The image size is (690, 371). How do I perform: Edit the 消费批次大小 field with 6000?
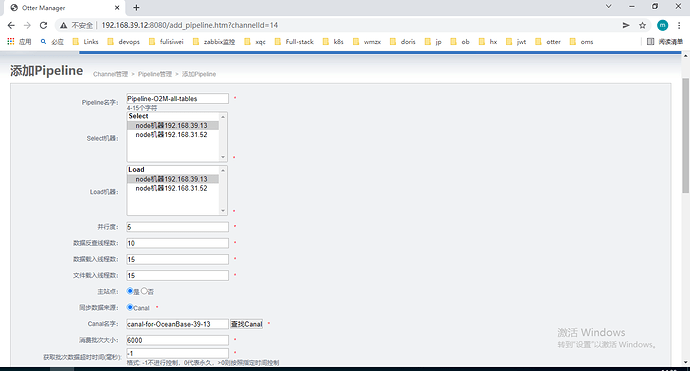tap(177, 340)
